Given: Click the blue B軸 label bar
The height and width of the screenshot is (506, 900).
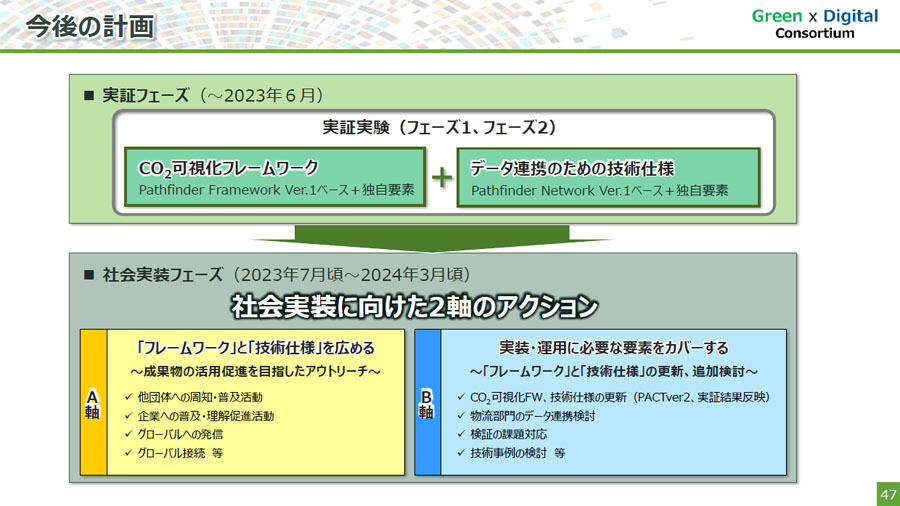Looking at the screenshot, I should click(428, 403).
